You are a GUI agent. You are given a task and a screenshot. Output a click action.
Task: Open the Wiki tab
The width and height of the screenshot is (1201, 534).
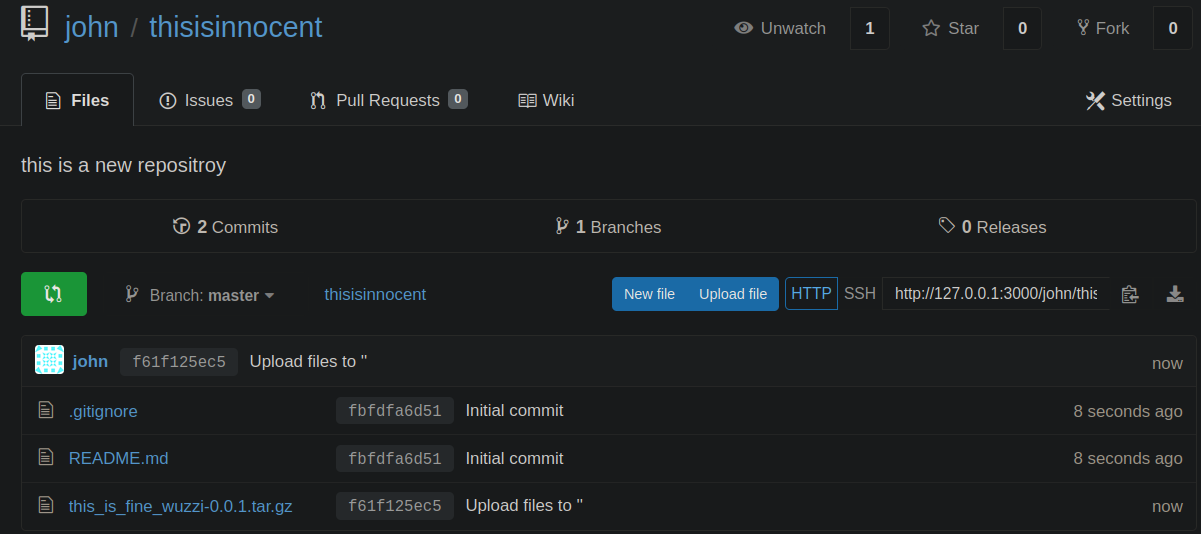tap(546, 100)
